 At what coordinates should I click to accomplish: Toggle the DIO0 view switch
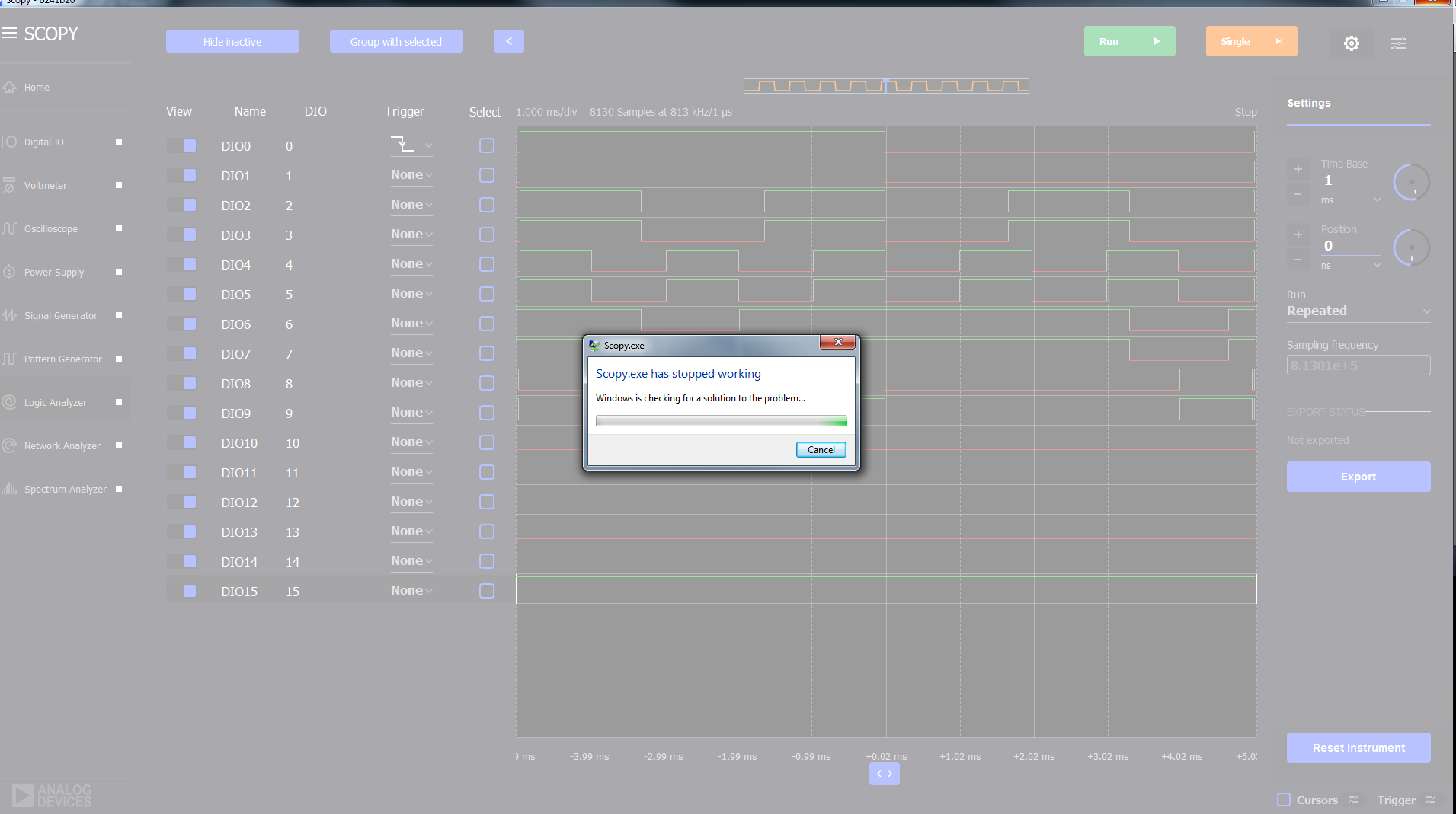pos(182,145)
